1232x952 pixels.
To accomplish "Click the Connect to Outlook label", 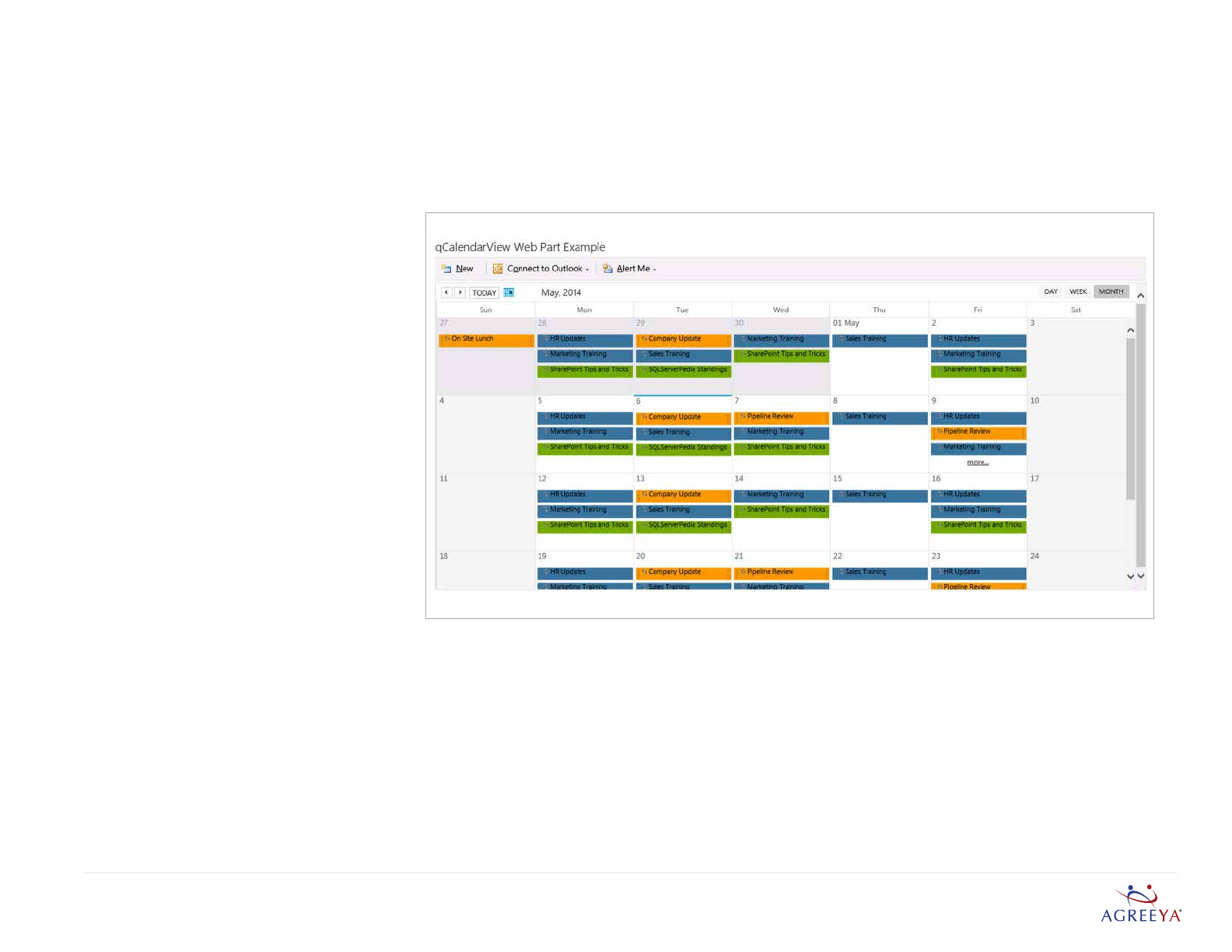I will pos(544,269).
